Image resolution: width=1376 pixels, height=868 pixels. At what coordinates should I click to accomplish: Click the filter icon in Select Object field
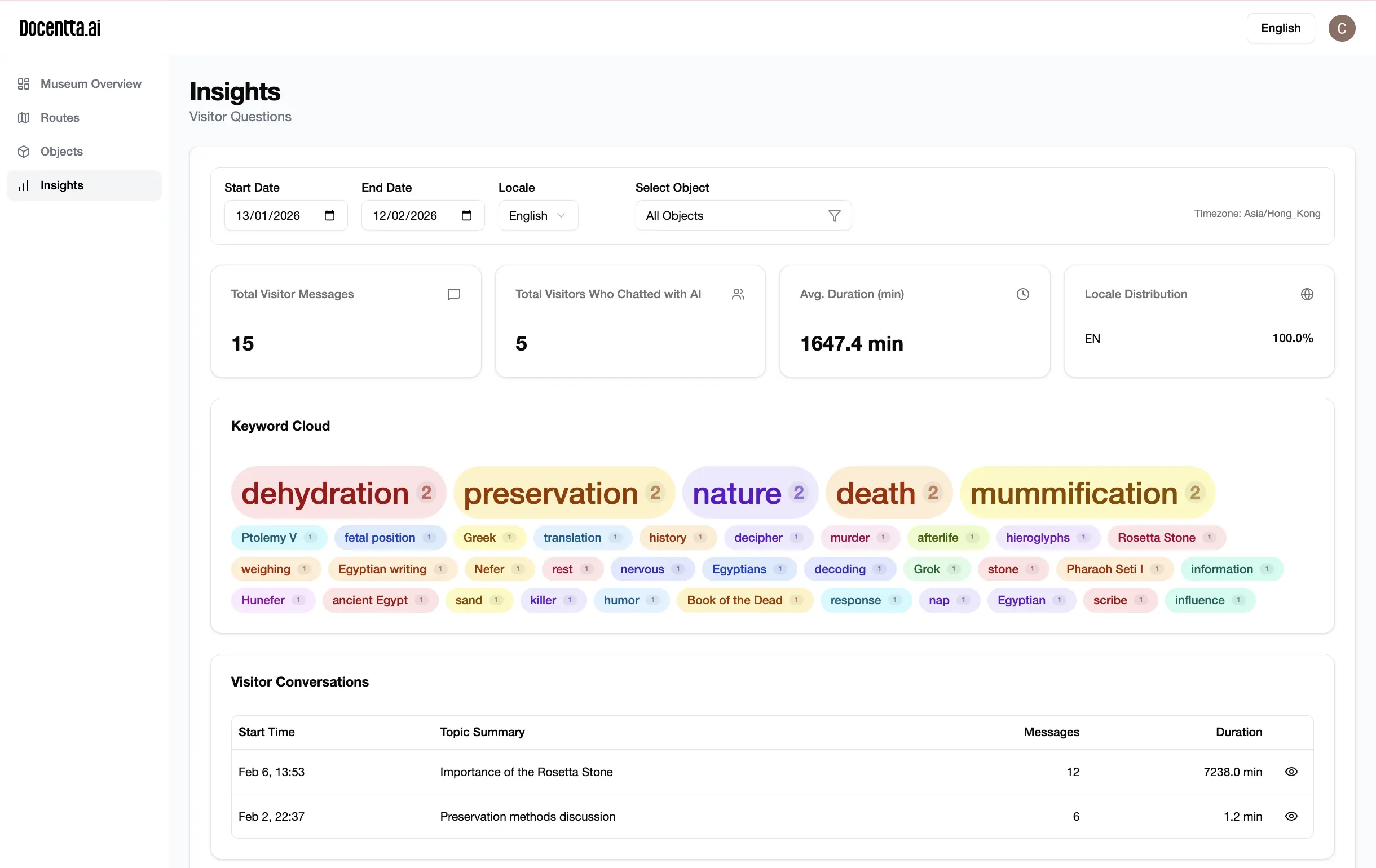coord(833,215)
